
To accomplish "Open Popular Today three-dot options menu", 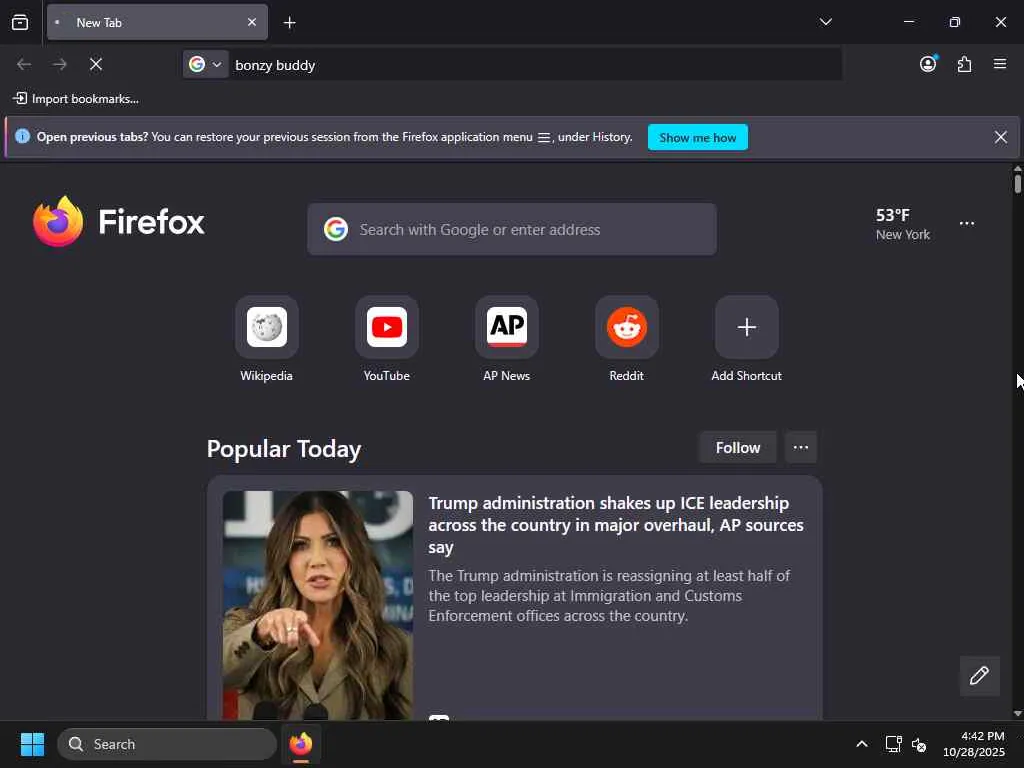I will pyautogui.click(x=801, y=447).
